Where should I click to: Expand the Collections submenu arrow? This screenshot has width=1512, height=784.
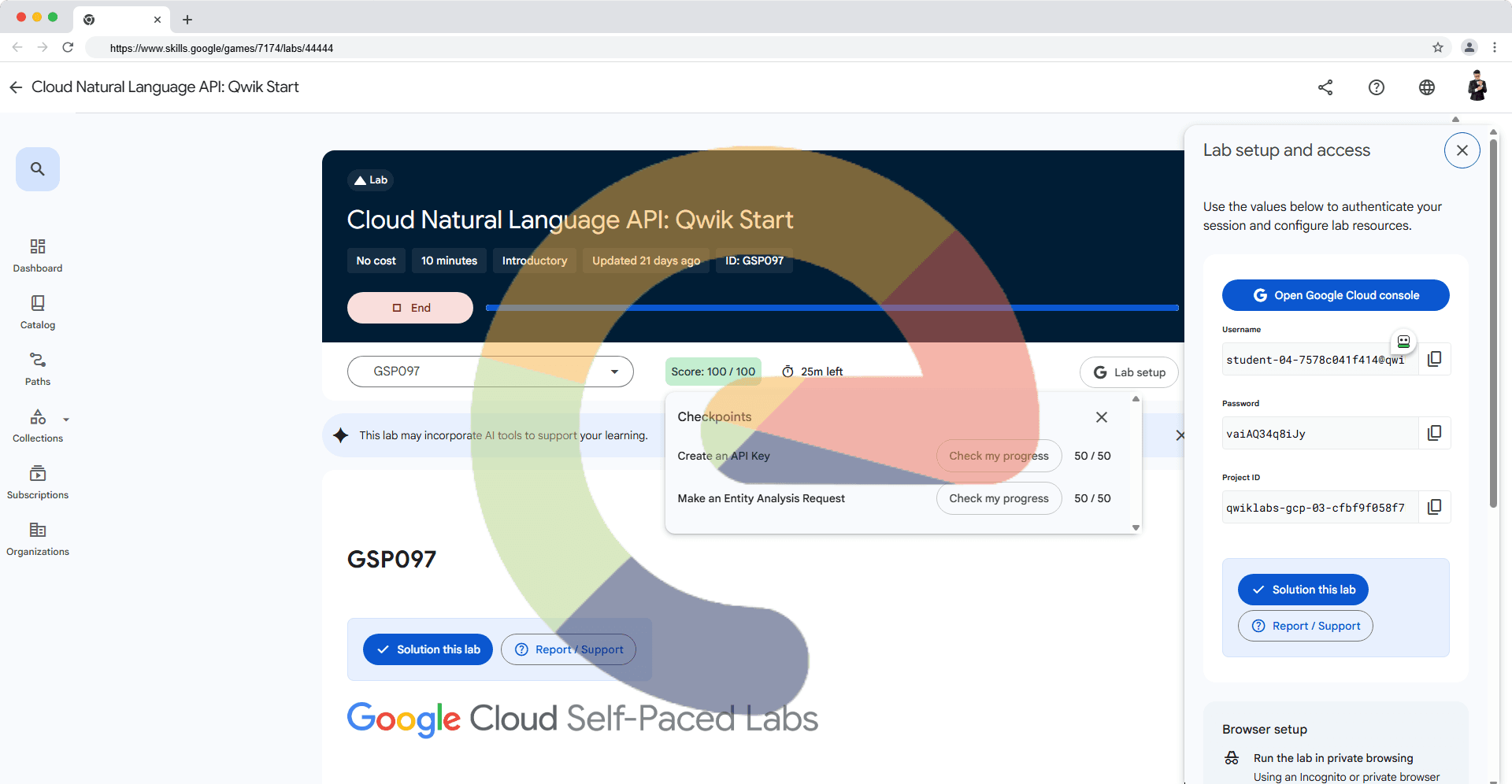(66, 420)
